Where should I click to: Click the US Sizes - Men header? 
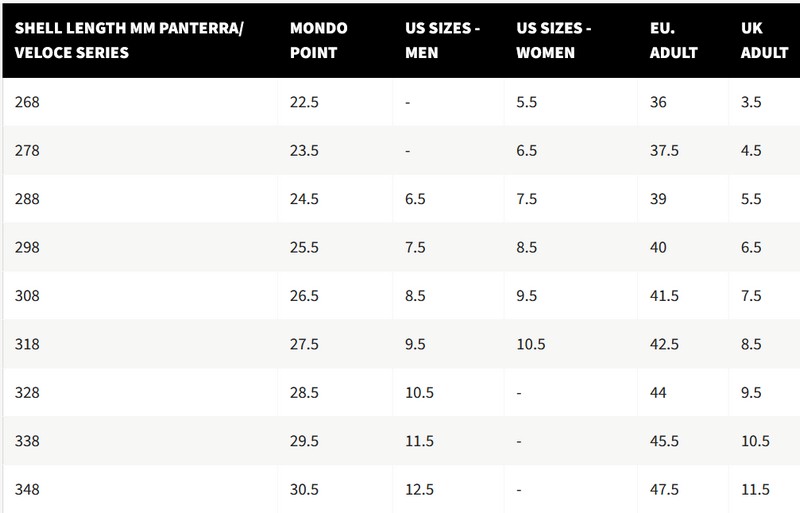(x=439, y=40)
